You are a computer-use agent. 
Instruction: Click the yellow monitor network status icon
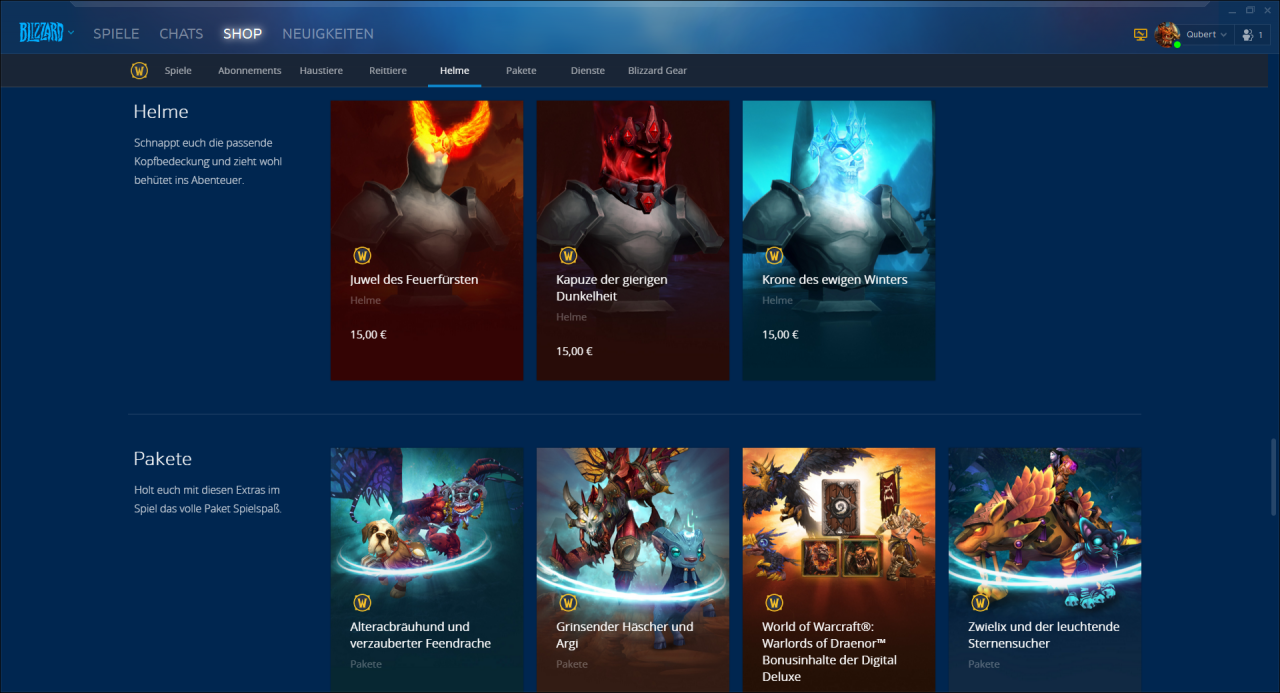[x=1140, y=35]
